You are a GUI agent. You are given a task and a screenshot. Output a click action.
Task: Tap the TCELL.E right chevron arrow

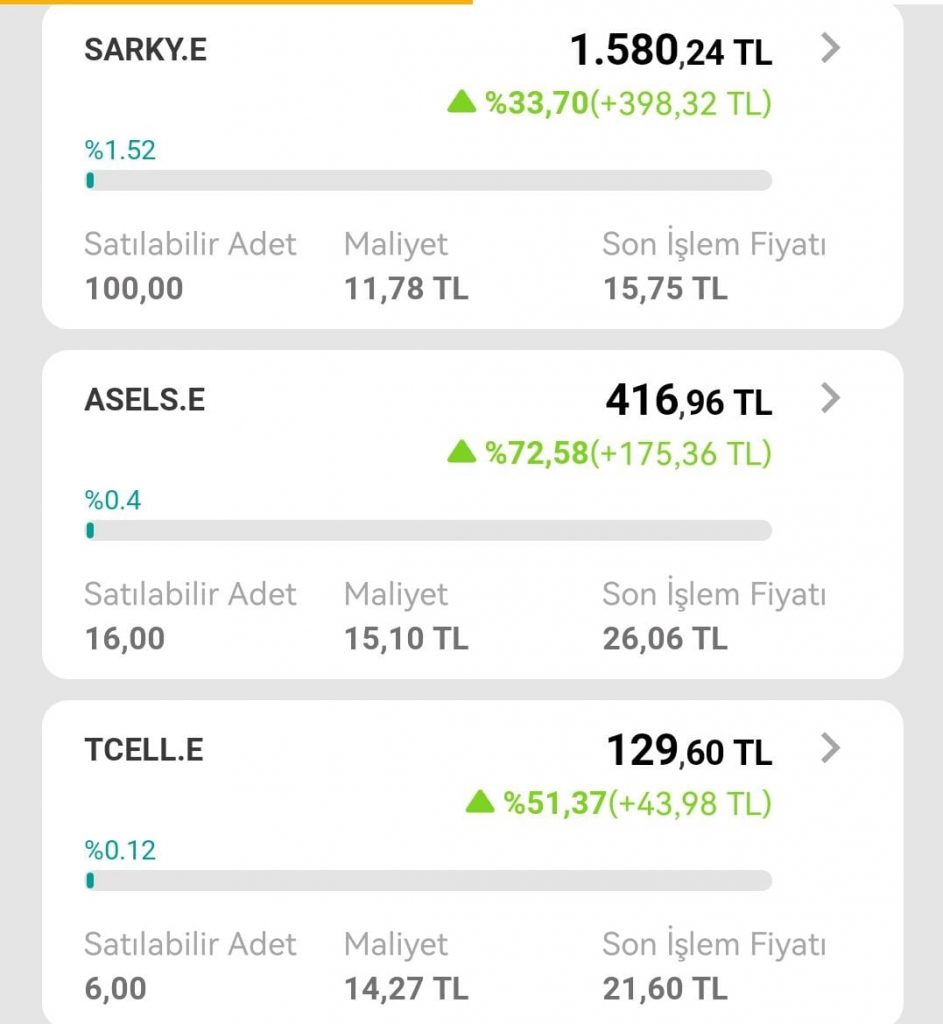(830, 748)
